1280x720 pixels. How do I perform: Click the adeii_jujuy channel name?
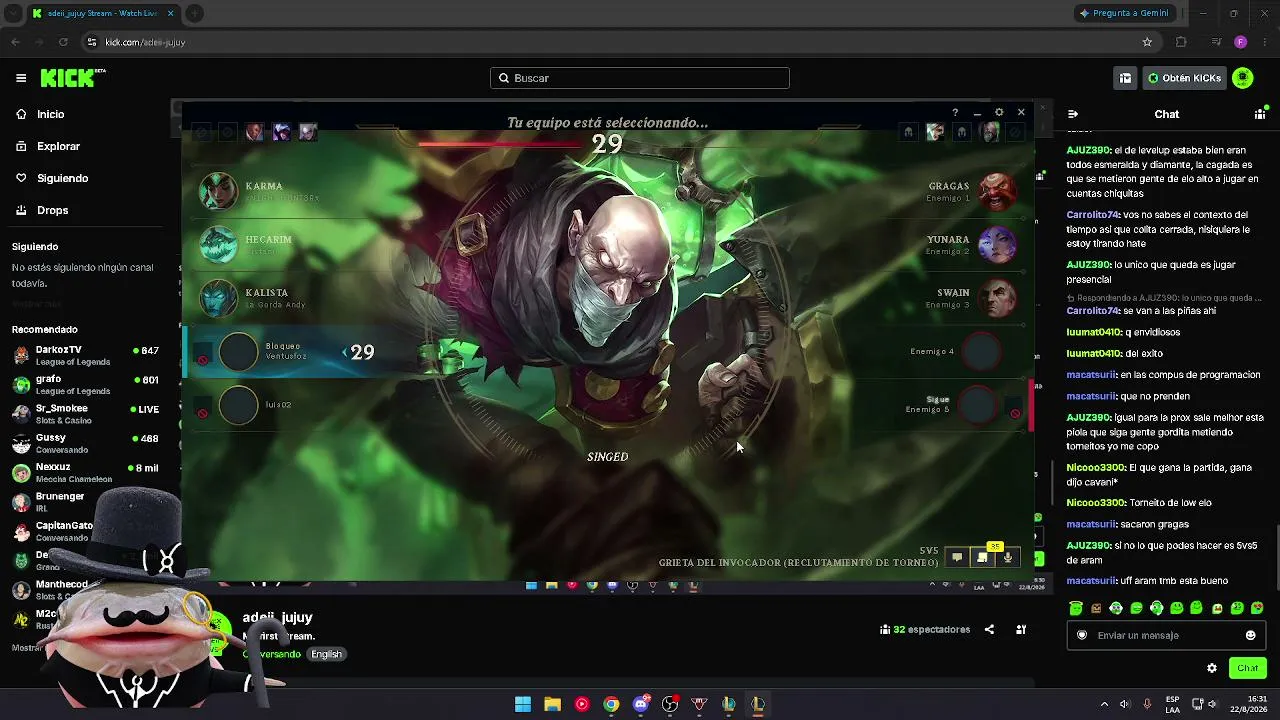(277, 617)
